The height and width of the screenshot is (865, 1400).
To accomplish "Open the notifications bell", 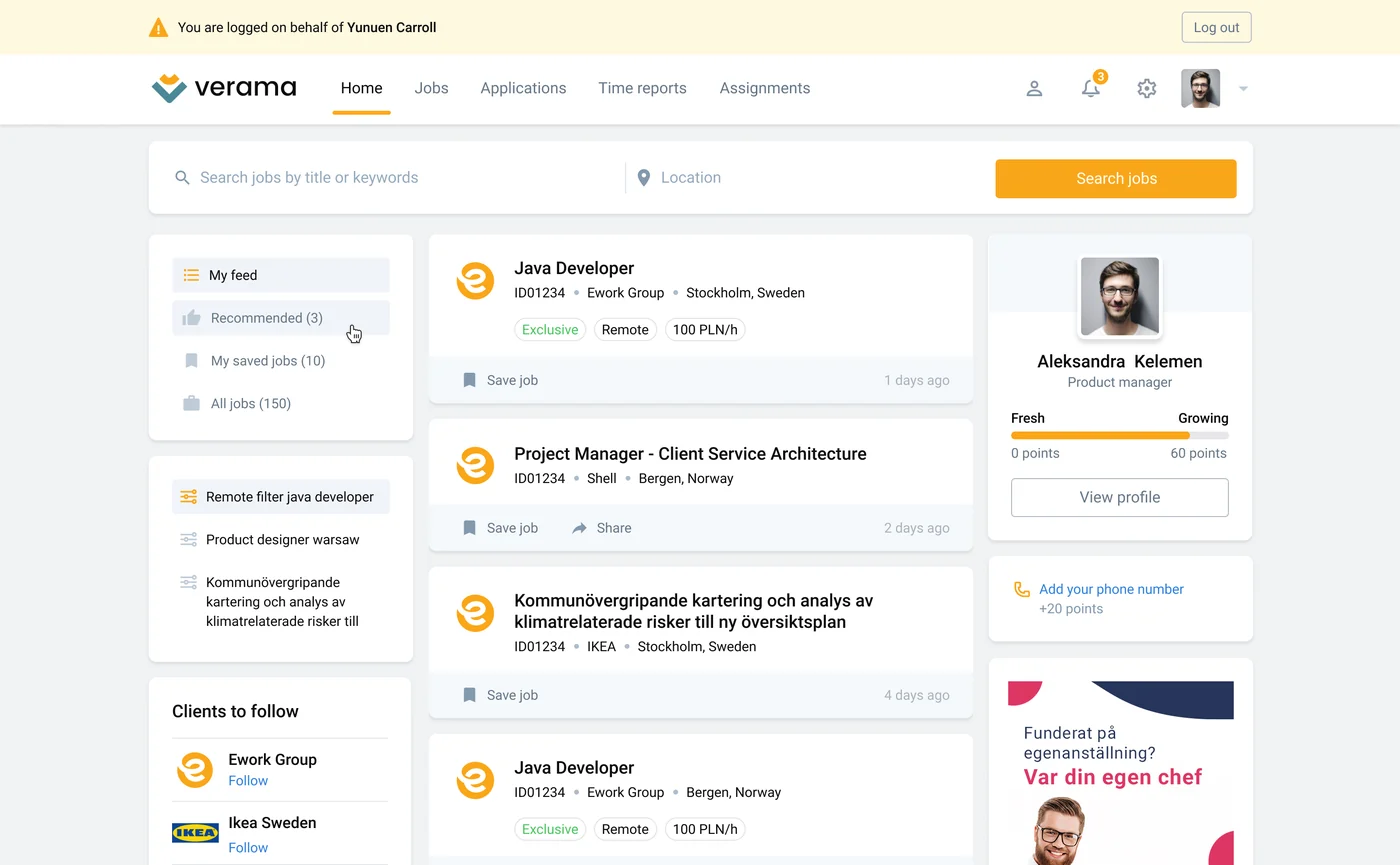I will (1091, 89).
